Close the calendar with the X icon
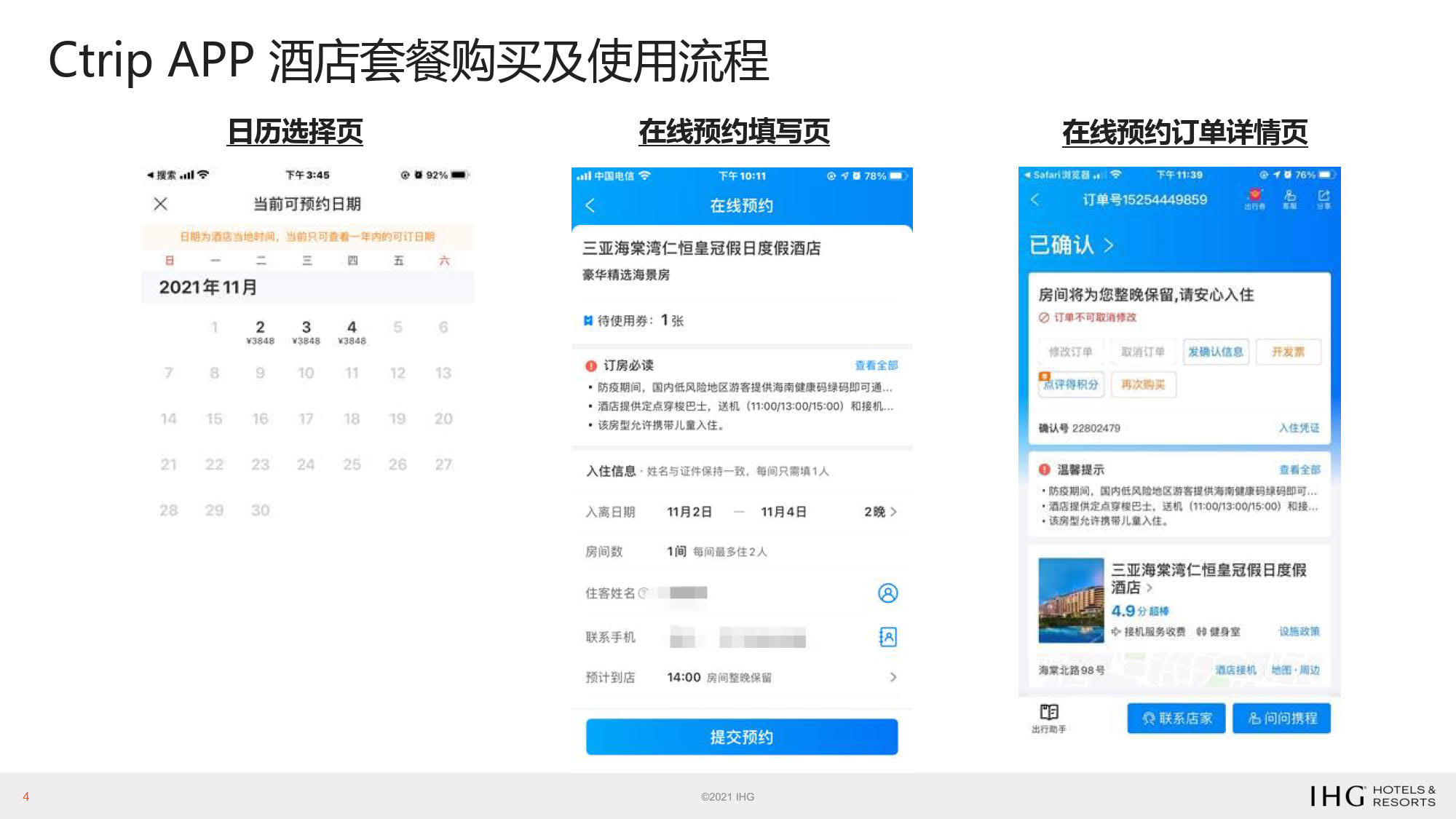Viewport: 1456px width, 819px height. pyautogui.click(x=161, y=204)
